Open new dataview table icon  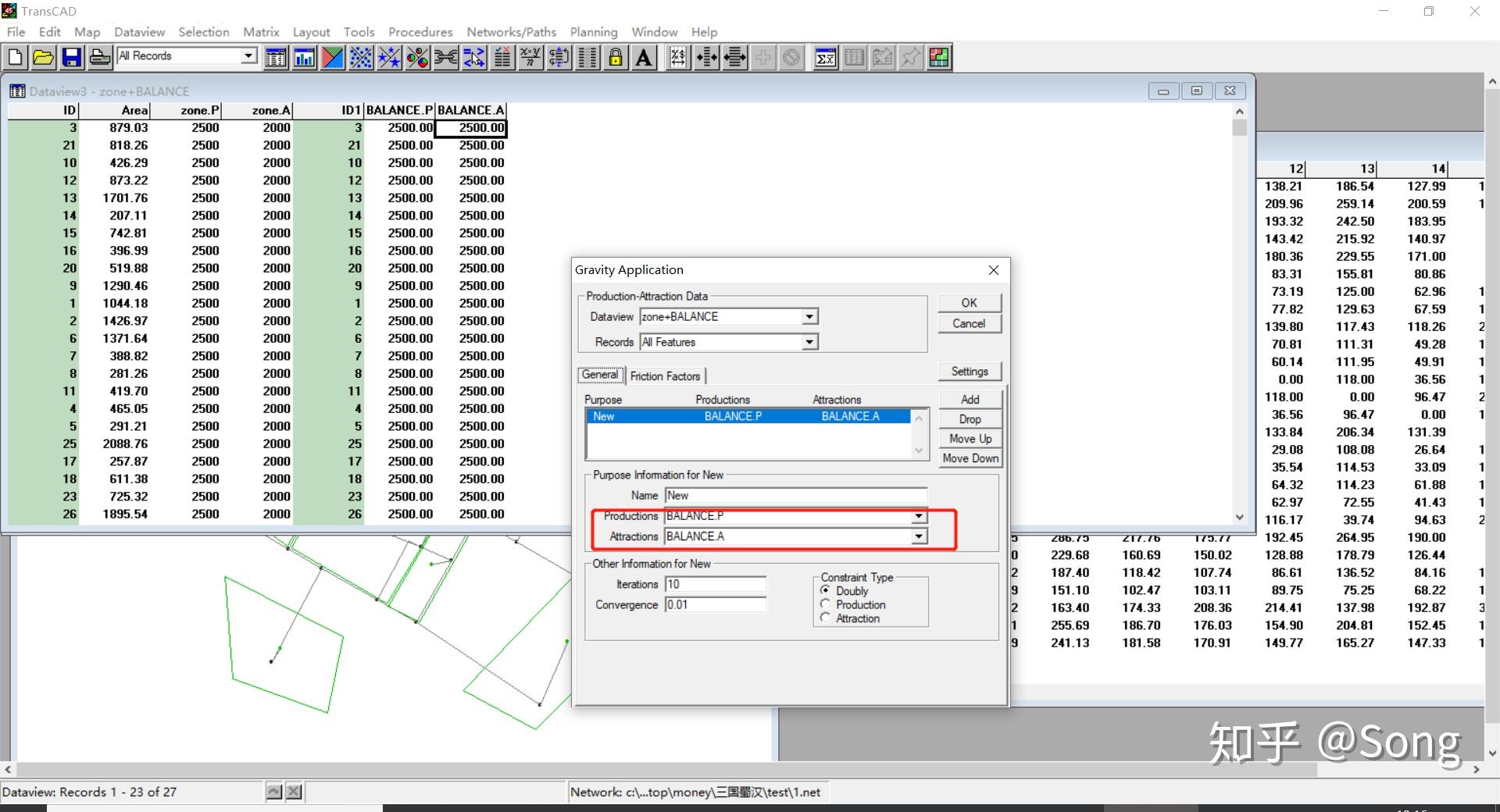coord(276,57)
